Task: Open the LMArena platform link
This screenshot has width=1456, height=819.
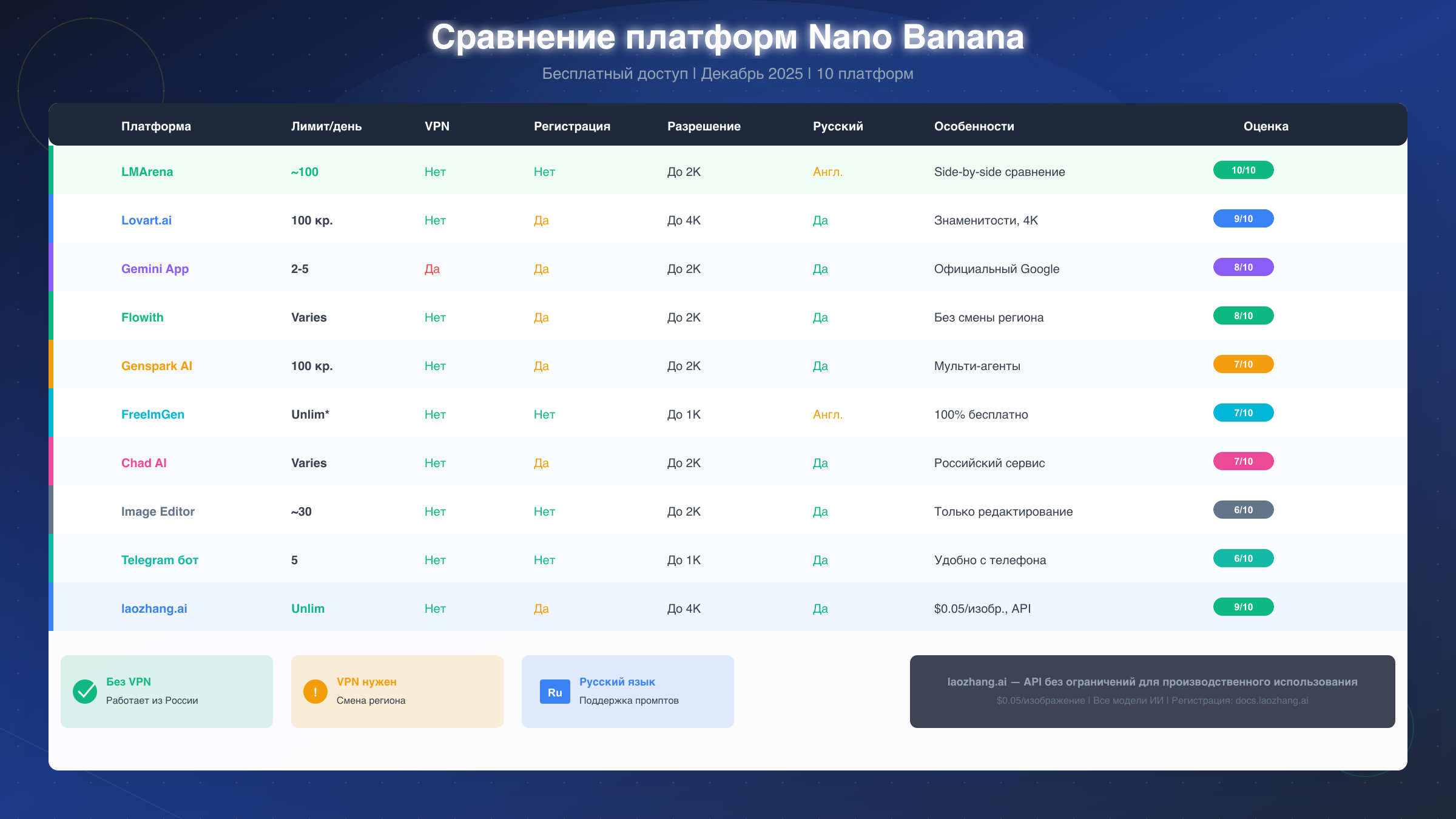Action: [147, 171]
